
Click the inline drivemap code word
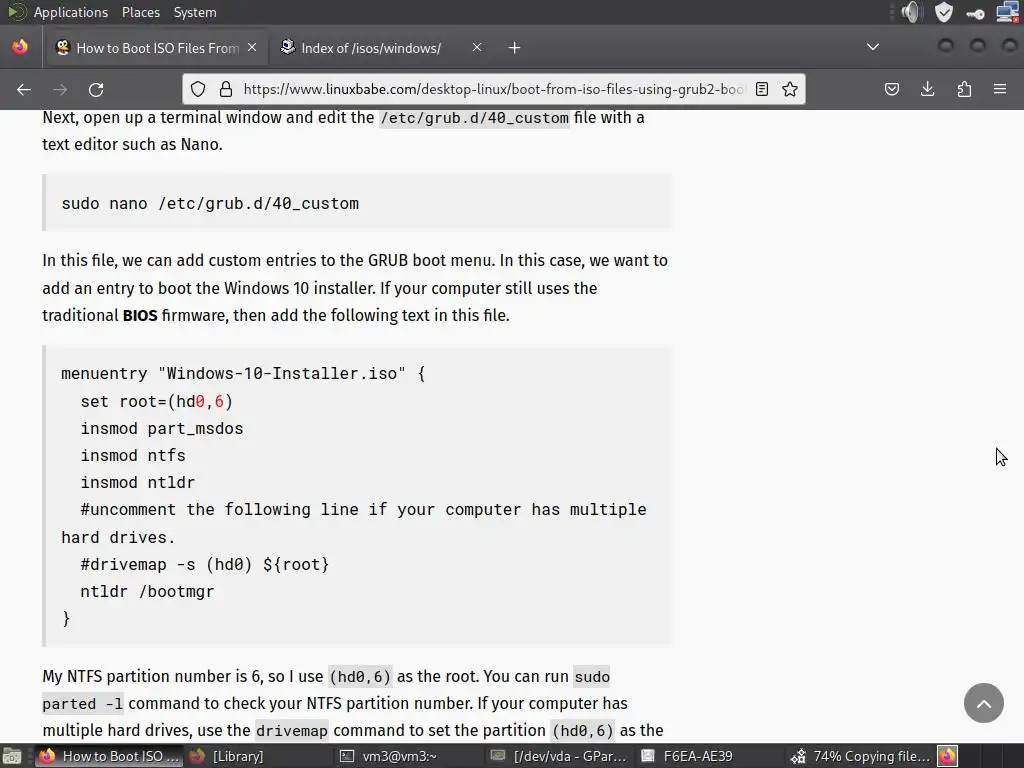coord(291,731)
